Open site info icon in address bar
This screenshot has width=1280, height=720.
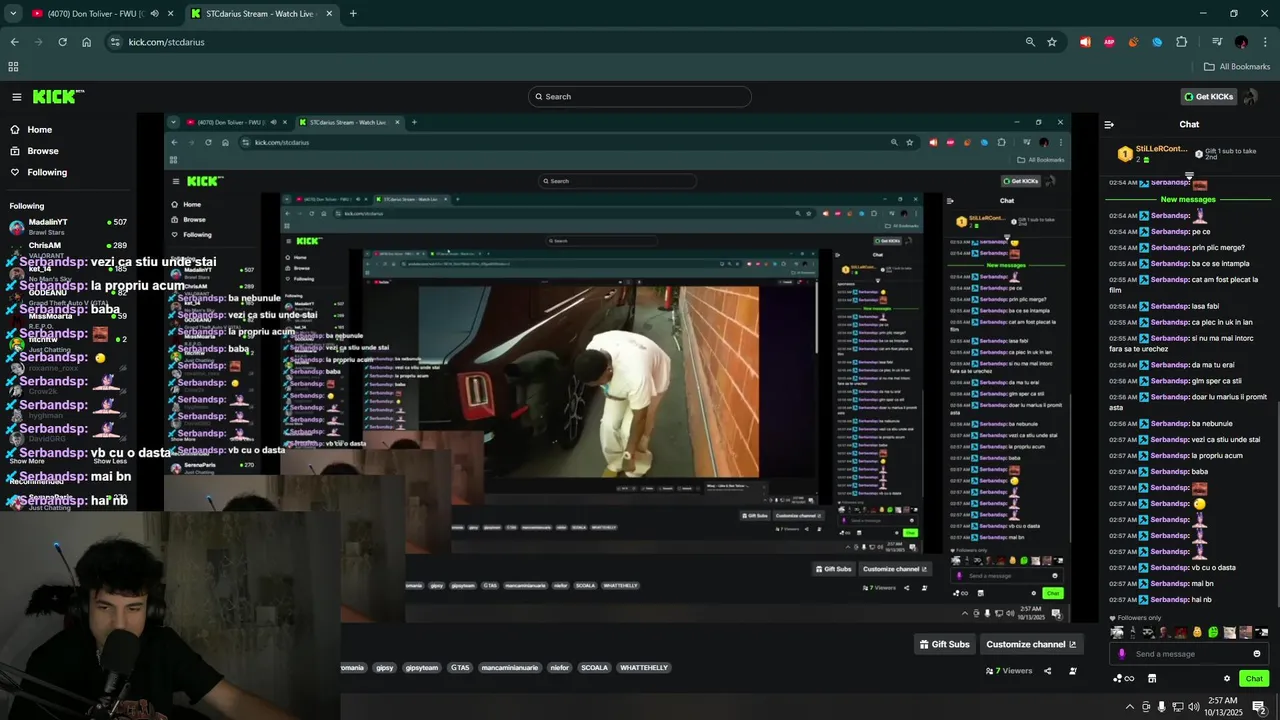click(x=115, y=42)
